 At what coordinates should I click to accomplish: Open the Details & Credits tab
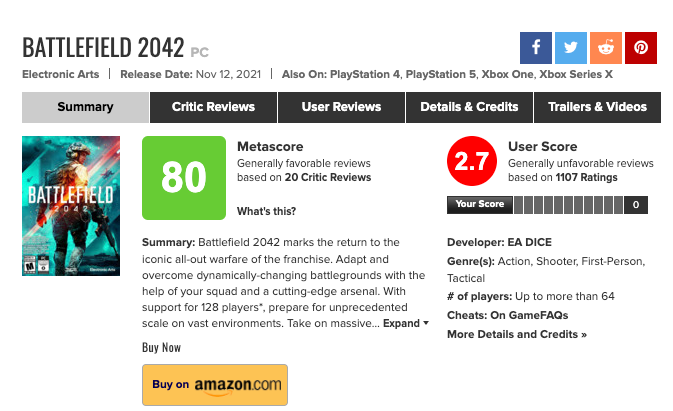pos(469,107)
